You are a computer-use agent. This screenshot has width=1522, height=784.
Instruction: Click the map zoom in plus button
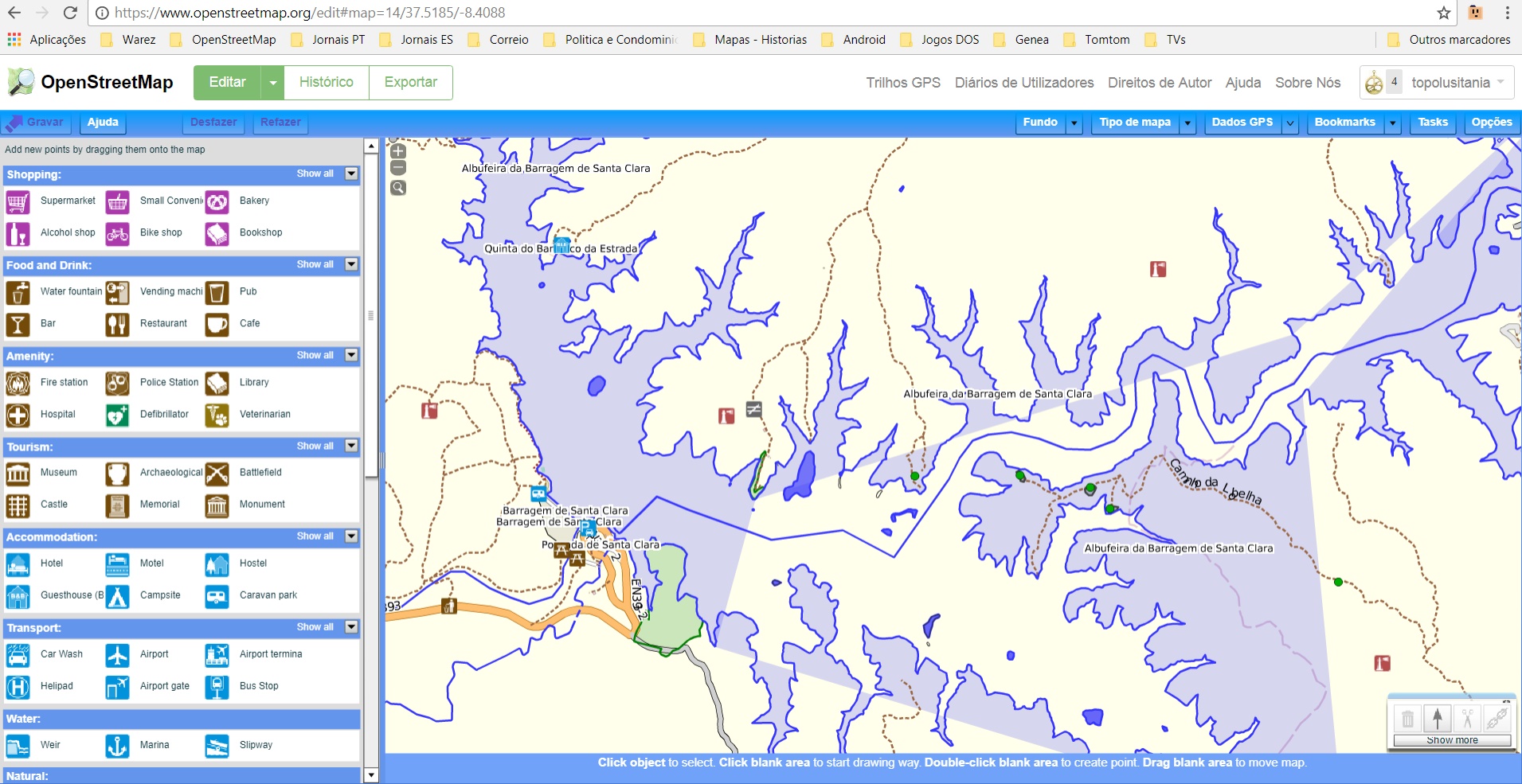tap(398, 151)
